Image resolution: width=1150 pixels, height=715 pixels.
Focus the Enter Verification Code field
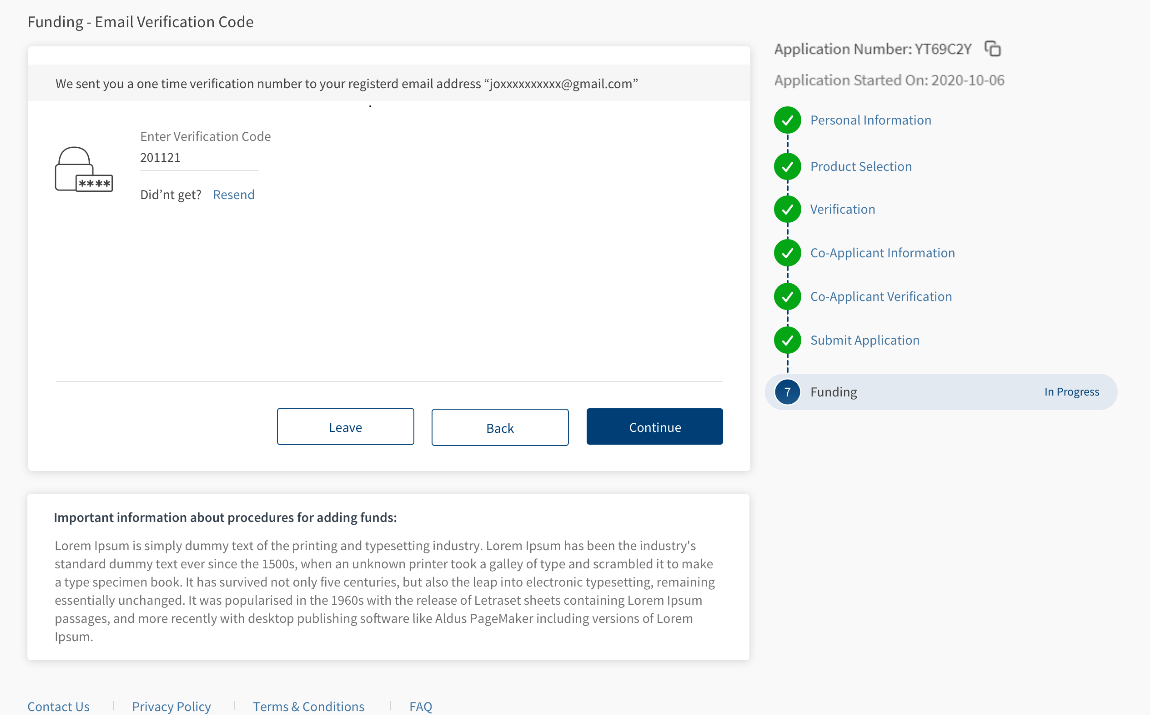[x=199, y=158]
